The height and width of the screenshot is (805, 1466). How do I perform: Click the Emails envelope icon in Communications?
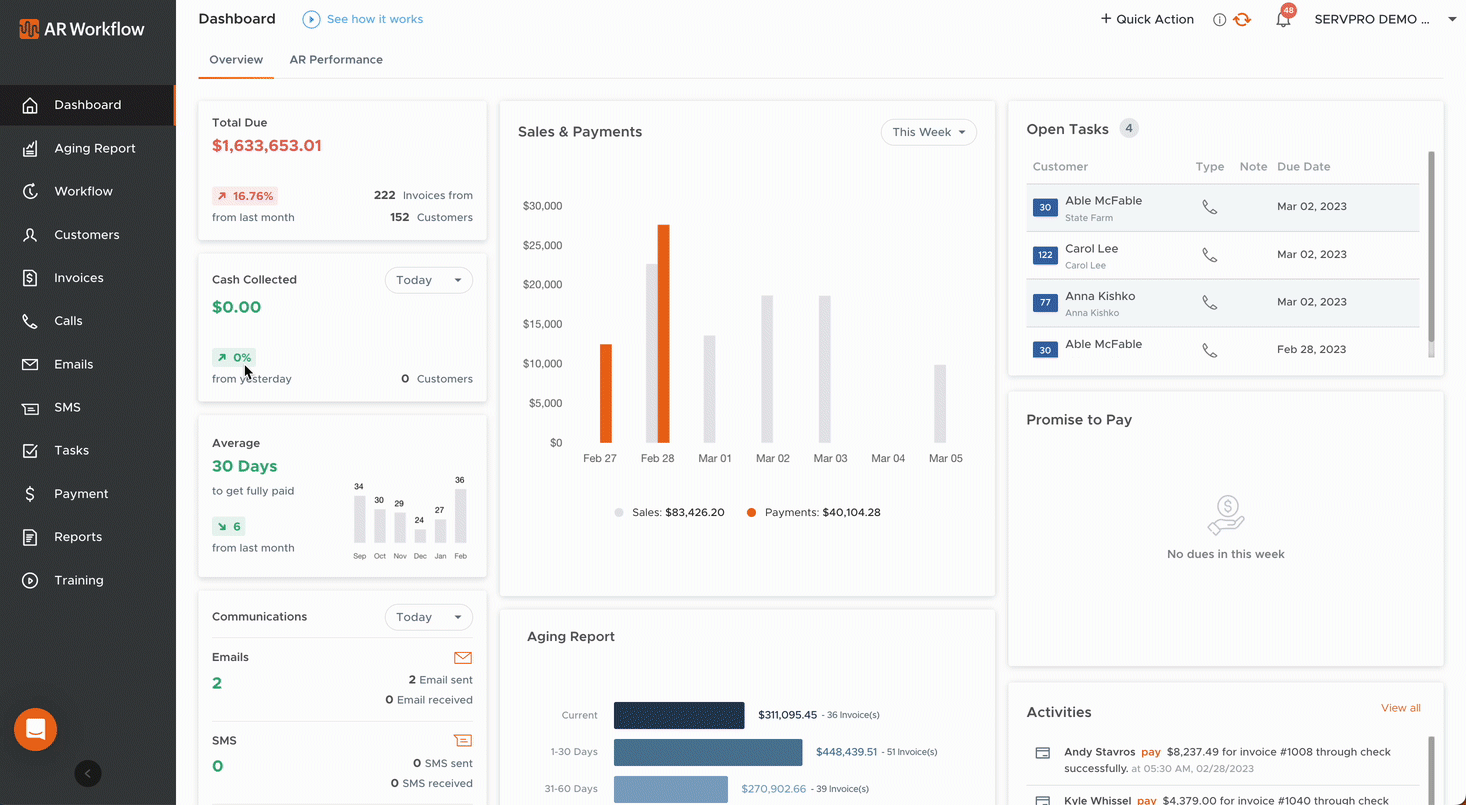coord(462,658)
